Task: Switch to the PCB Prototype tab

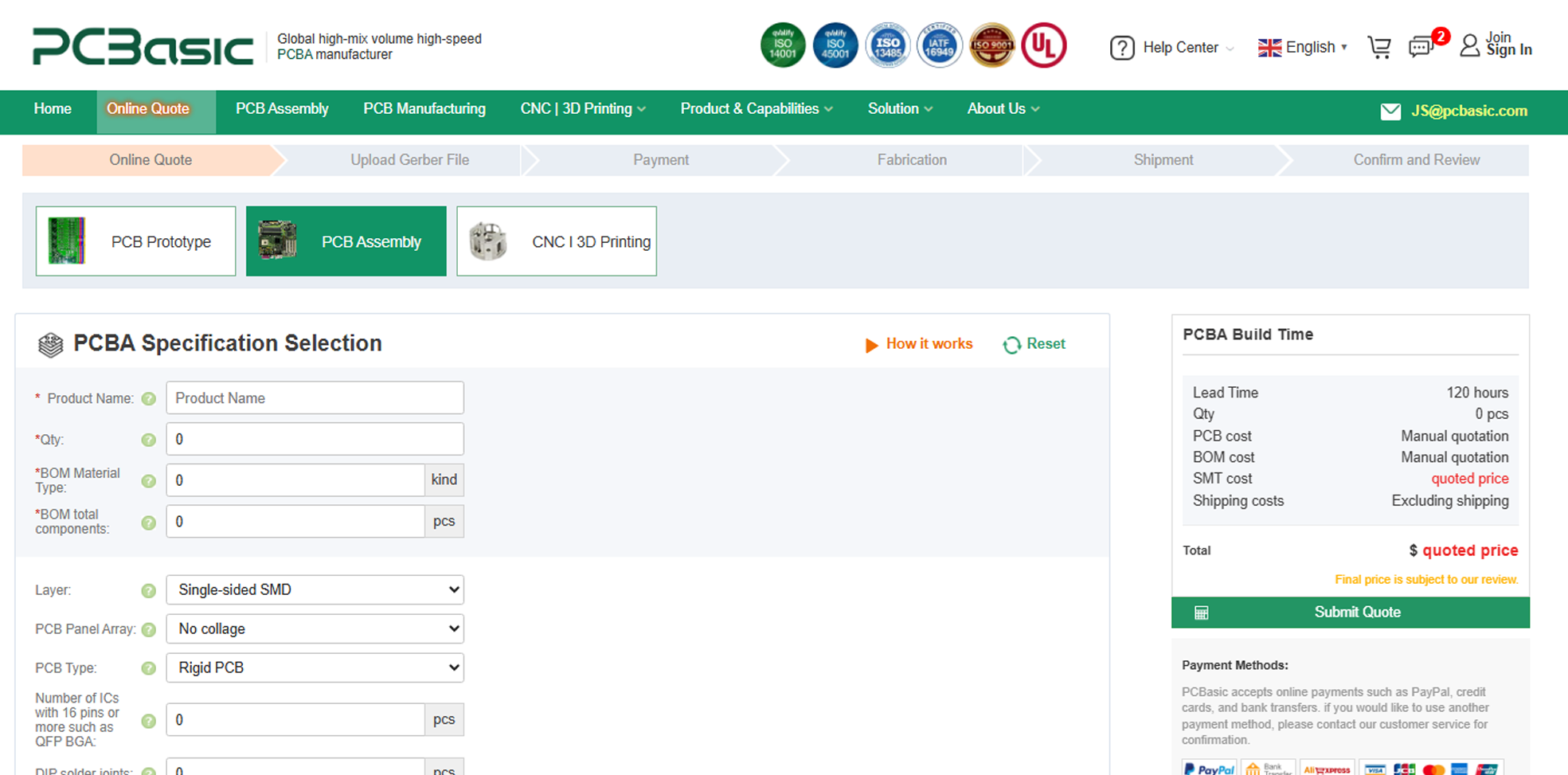Action: coord(135,241)
